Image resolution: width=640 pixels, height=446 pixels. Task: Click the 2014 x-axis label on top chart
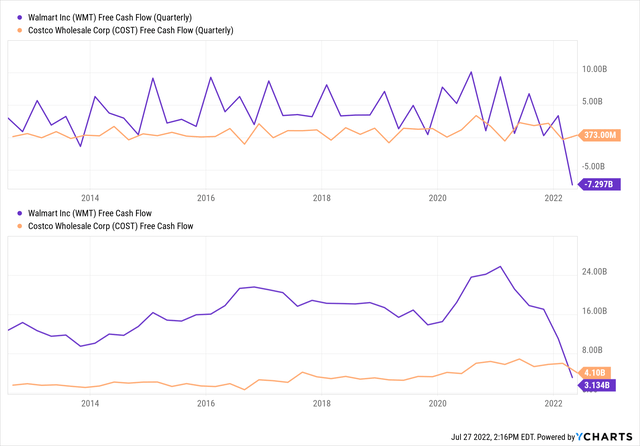click(90, 198)
